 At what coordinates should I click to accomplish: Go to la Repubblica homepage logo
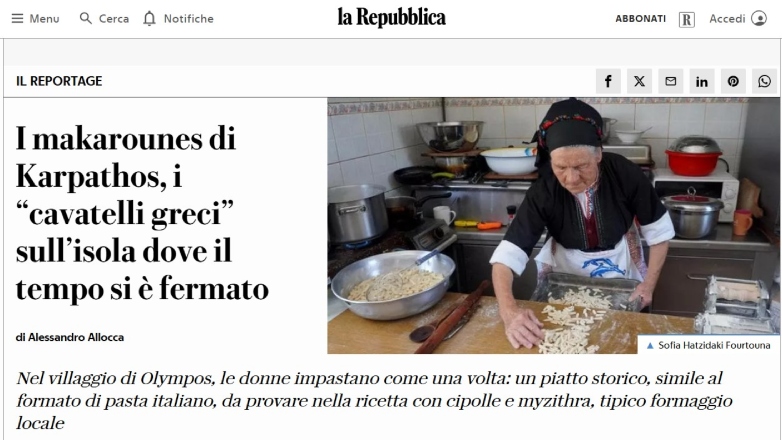pos(391,17)
